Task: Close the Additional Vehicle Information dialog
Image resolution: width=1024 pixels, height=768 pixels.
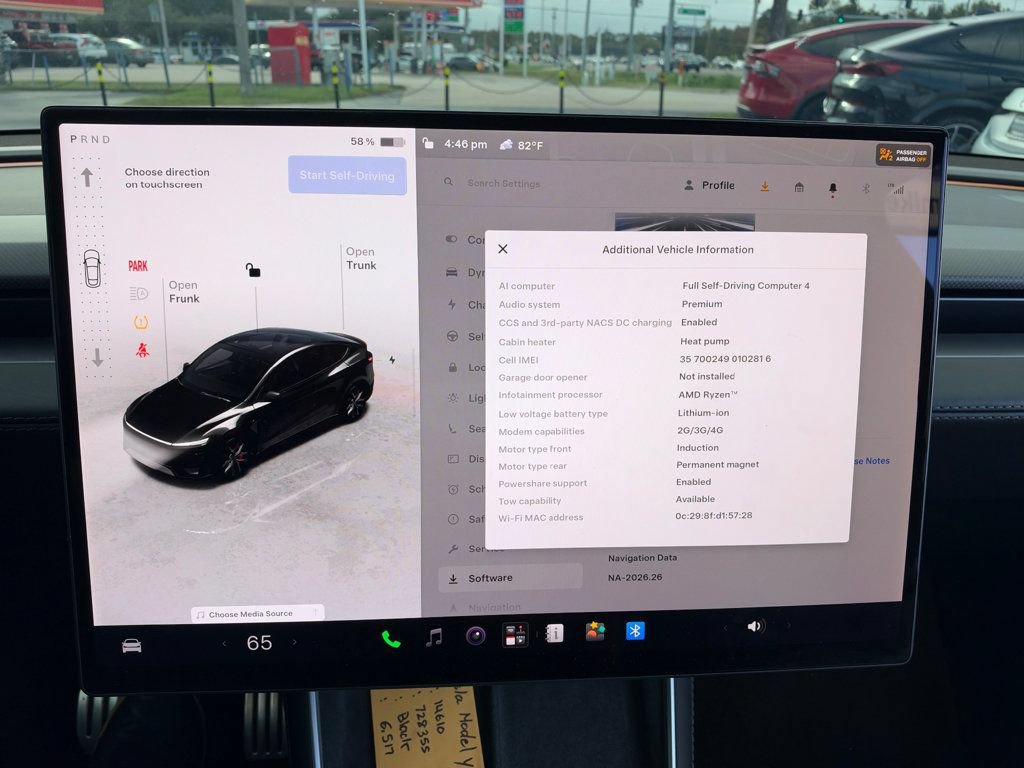Action: coord(503,249)
